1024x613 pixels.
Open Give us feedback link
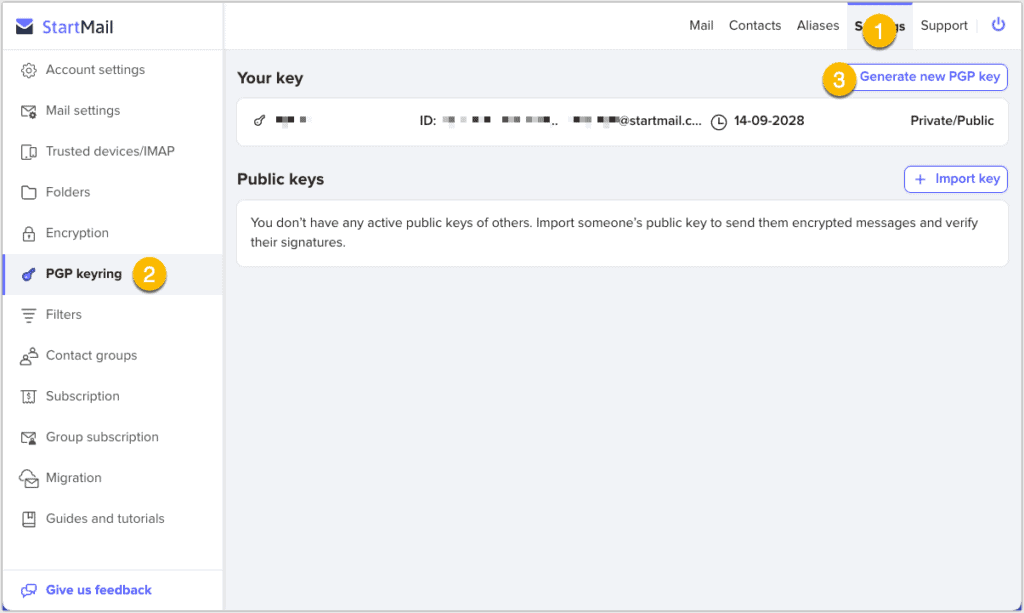(98, 590)
